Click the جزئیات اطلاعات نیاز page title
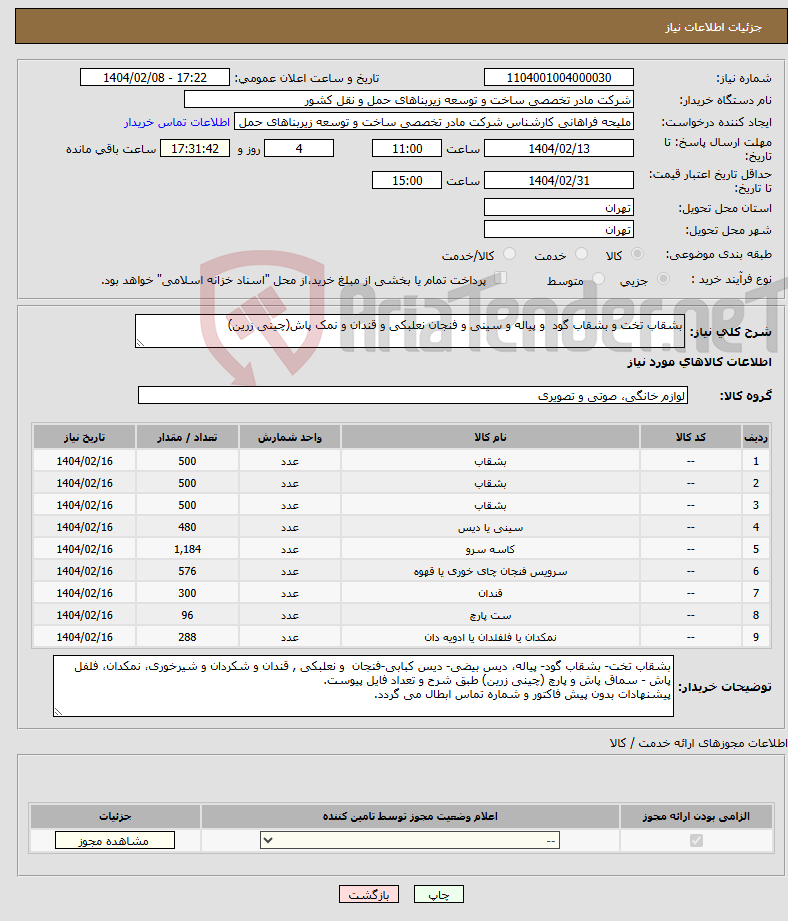 [713, 27]
